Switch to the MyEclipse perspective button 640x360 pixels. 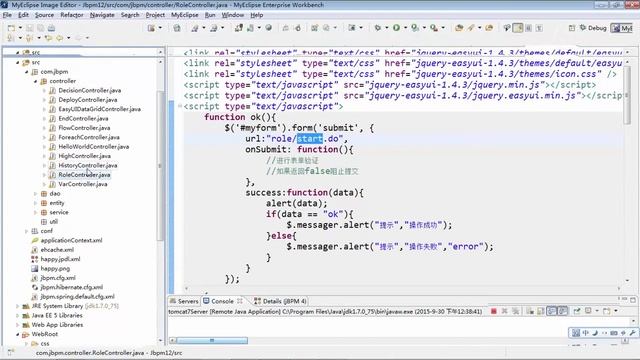click(621, 28)
